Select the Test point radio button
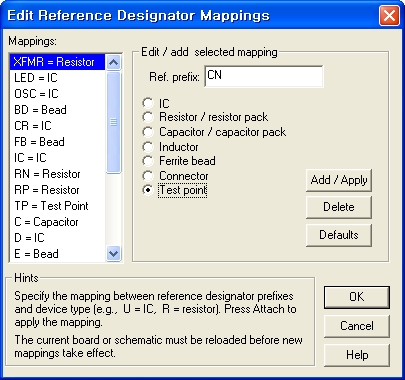Screen dimensions: 405x380 (148, 190)
